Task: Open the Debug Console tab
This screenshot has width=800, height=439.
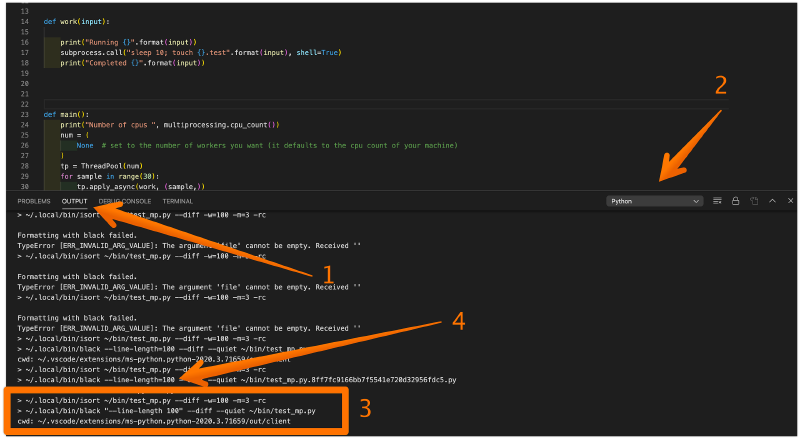Action: click(125, 201)
